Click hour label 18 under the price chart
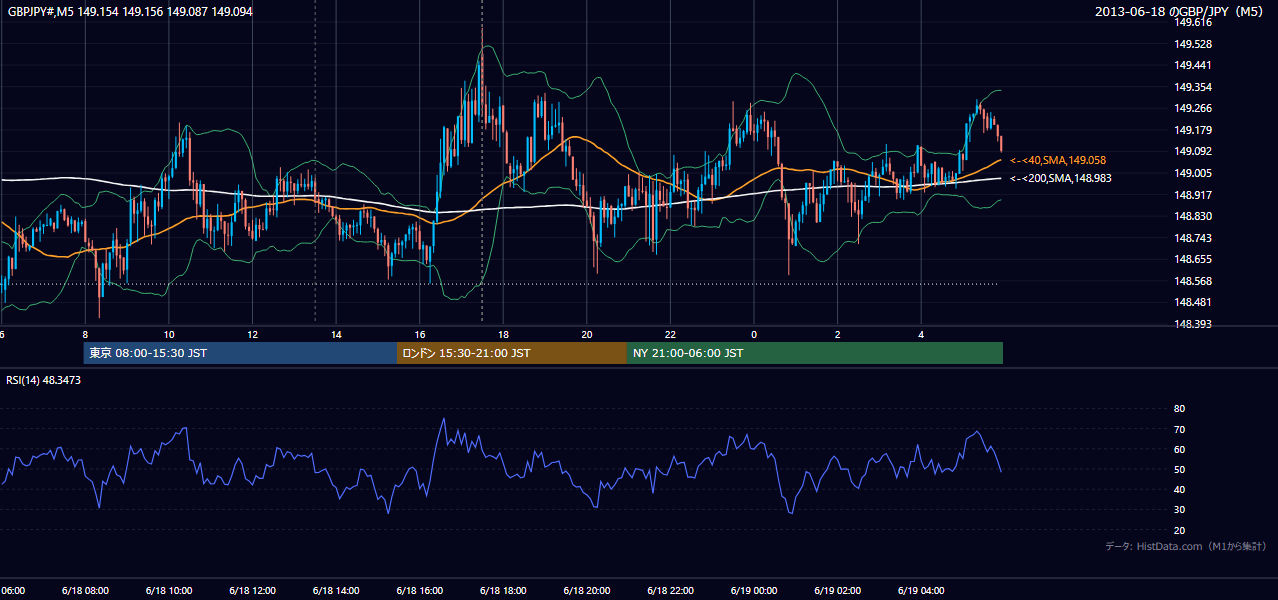Screen dimensions: 1278x600 [504, 335]
